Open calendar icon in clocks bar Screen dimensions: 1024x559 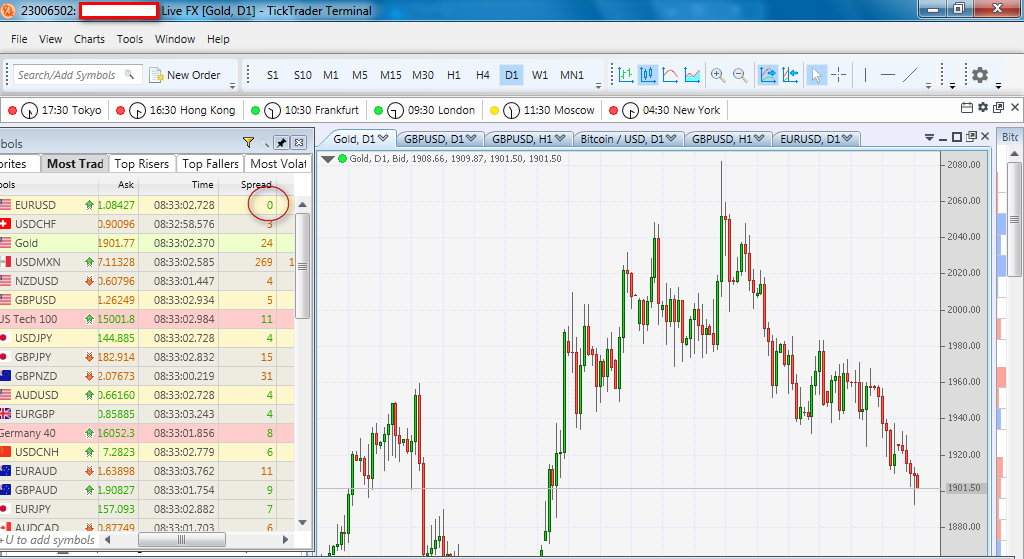coord(967,107)
